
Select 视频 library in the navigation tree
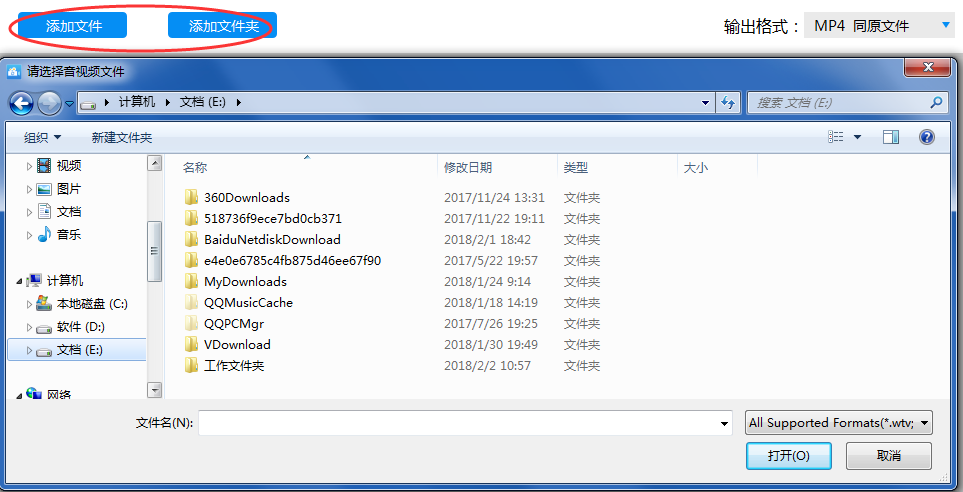pos(69,165)
